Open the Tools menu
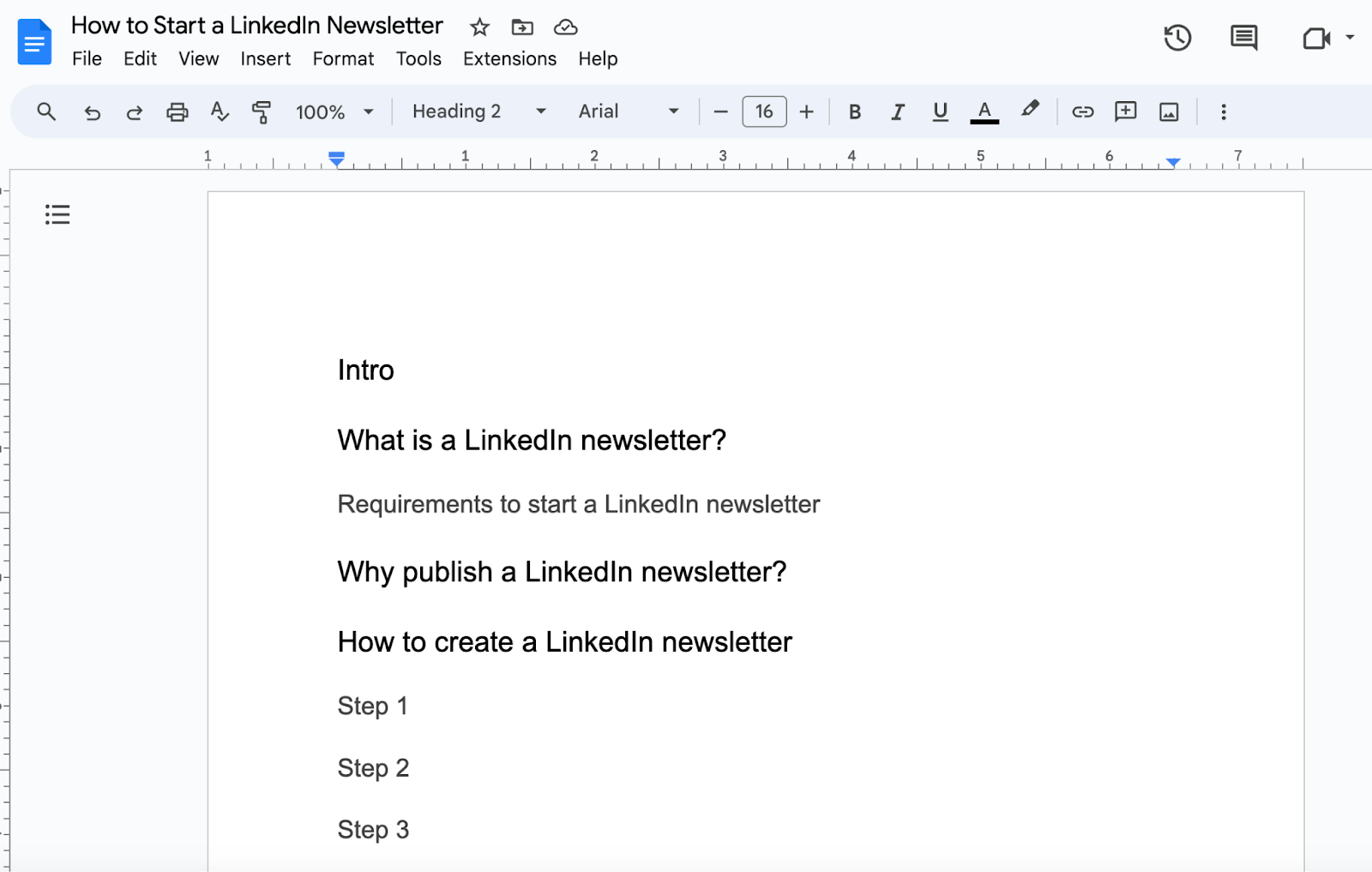Image resolution: width=1372 pixels, height=872 pixels. [x=418, y=59]
